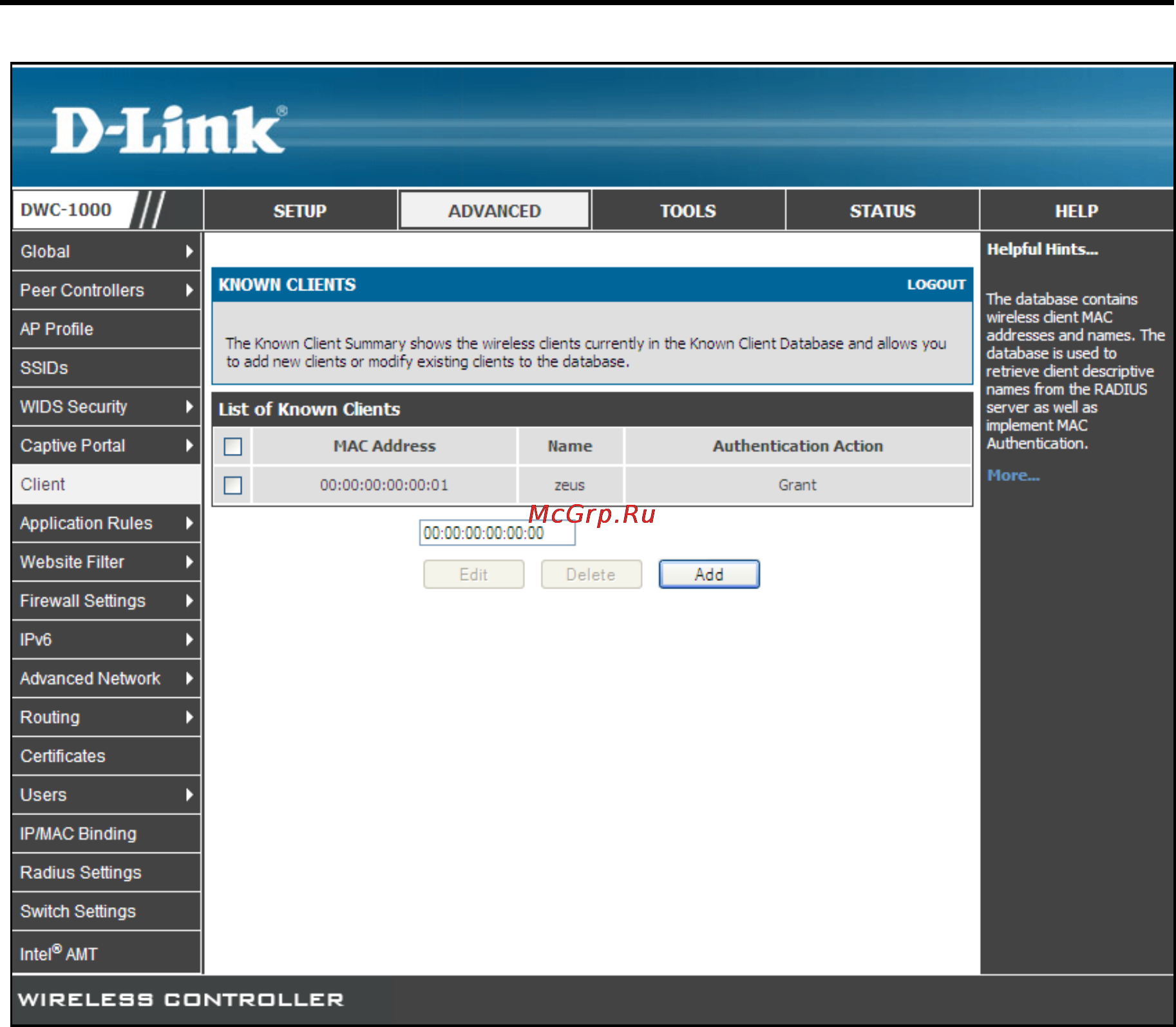Open the TOOLS tab
The width and height of the screenshot is (1176, 1027).
(x=688, y=211)
